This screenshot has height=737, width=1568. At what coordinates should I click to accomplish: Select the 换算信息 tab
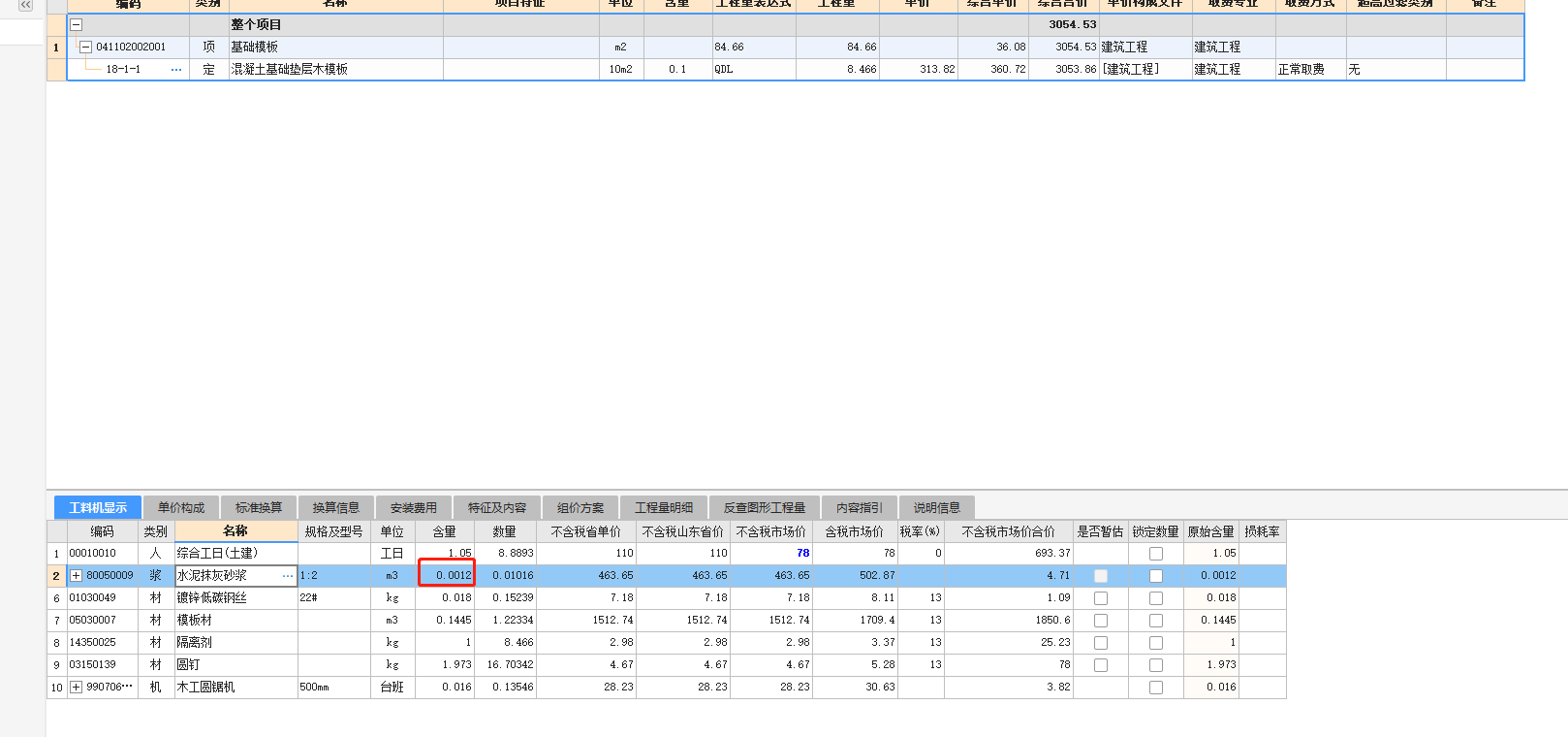point(336,507)
